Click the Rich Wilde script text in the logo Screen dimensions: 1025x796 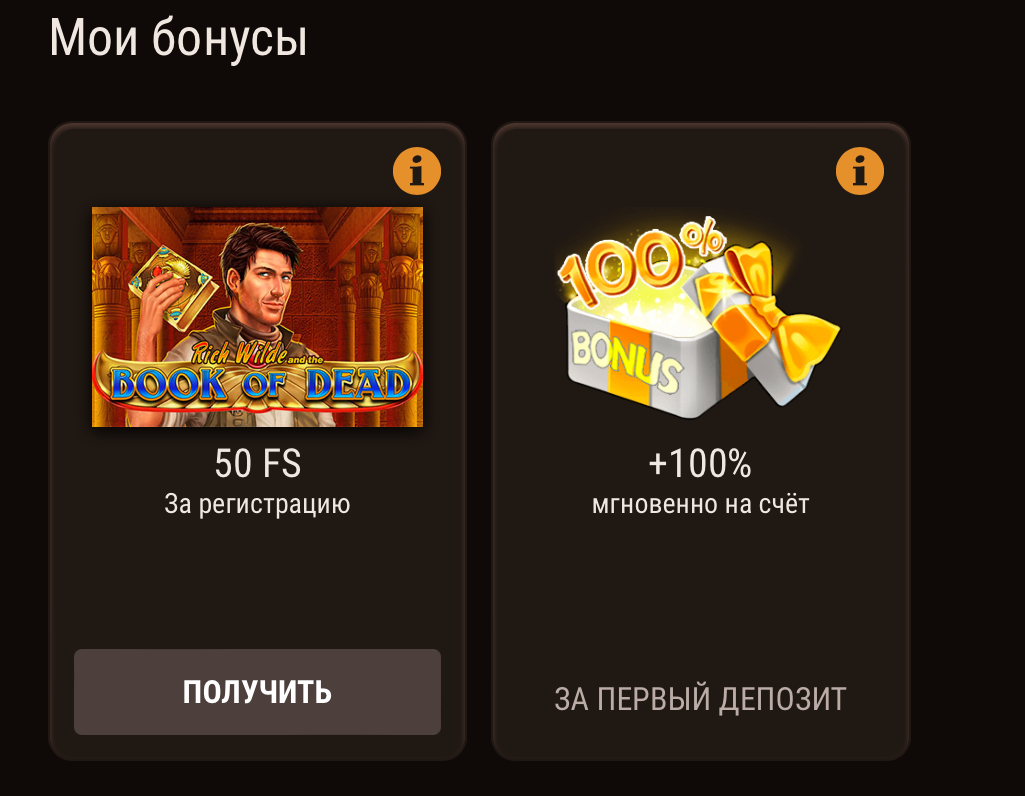point(239,354)
